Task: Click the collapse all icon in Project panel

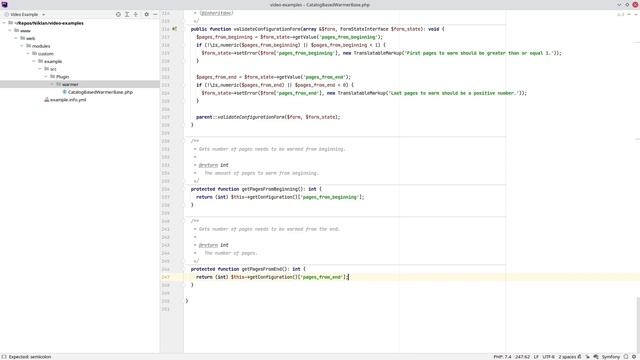Action: (x=136, y=14)
